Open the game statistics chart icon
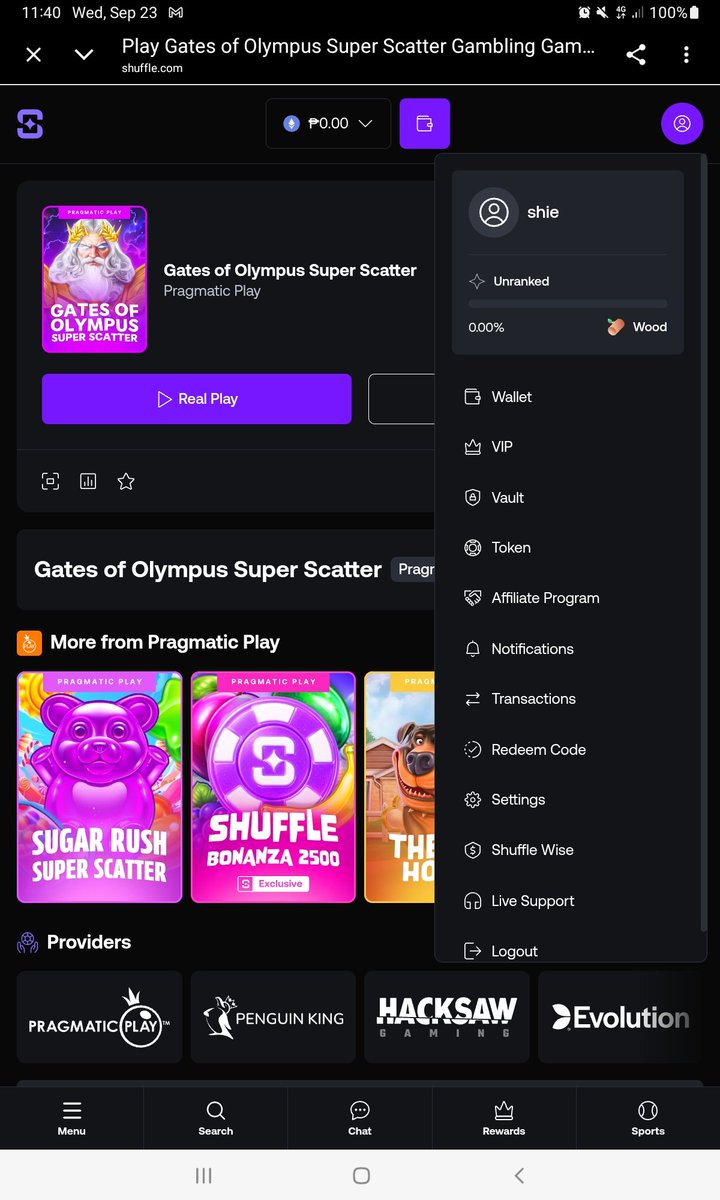The image size is (720, 1200). click(x=88, y=481)
